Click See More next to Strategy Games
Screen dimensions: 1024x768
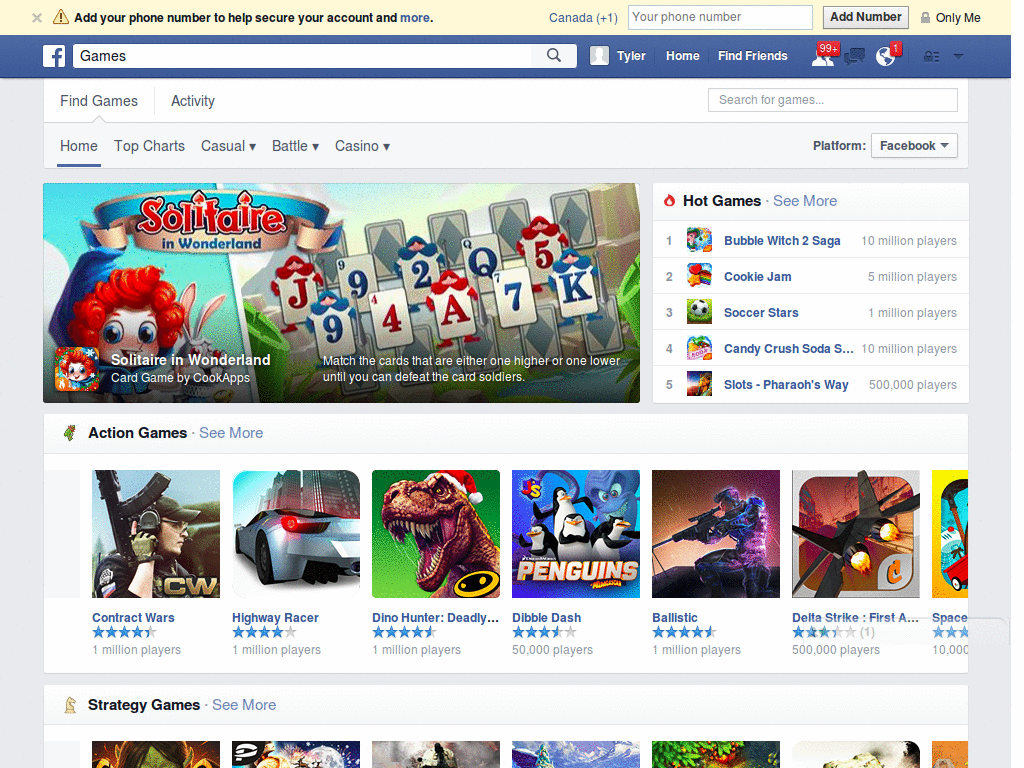point(244,705)
